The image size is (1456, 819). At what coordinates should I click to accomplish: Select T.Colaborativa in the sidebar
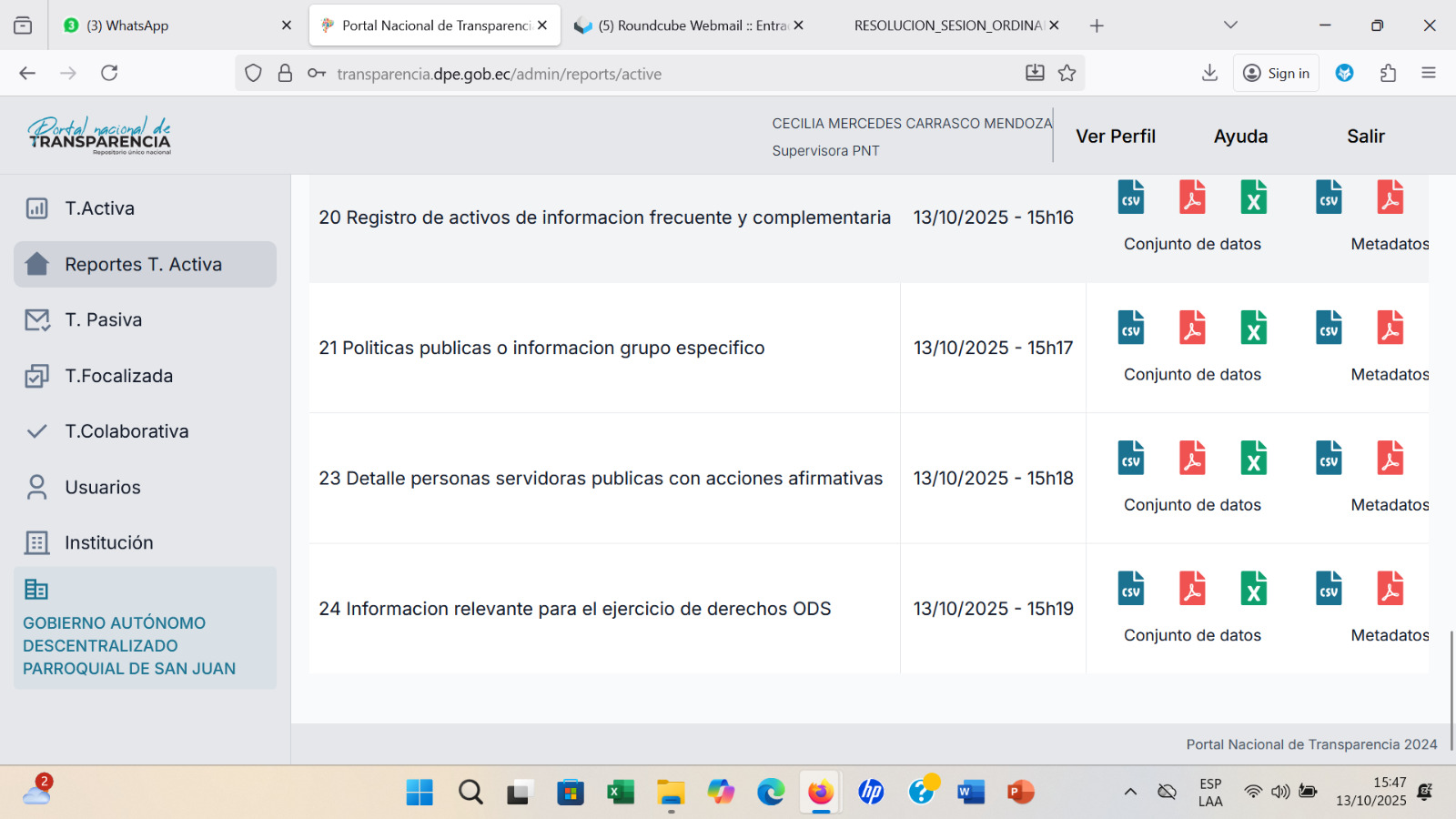(x=126, y=431)
